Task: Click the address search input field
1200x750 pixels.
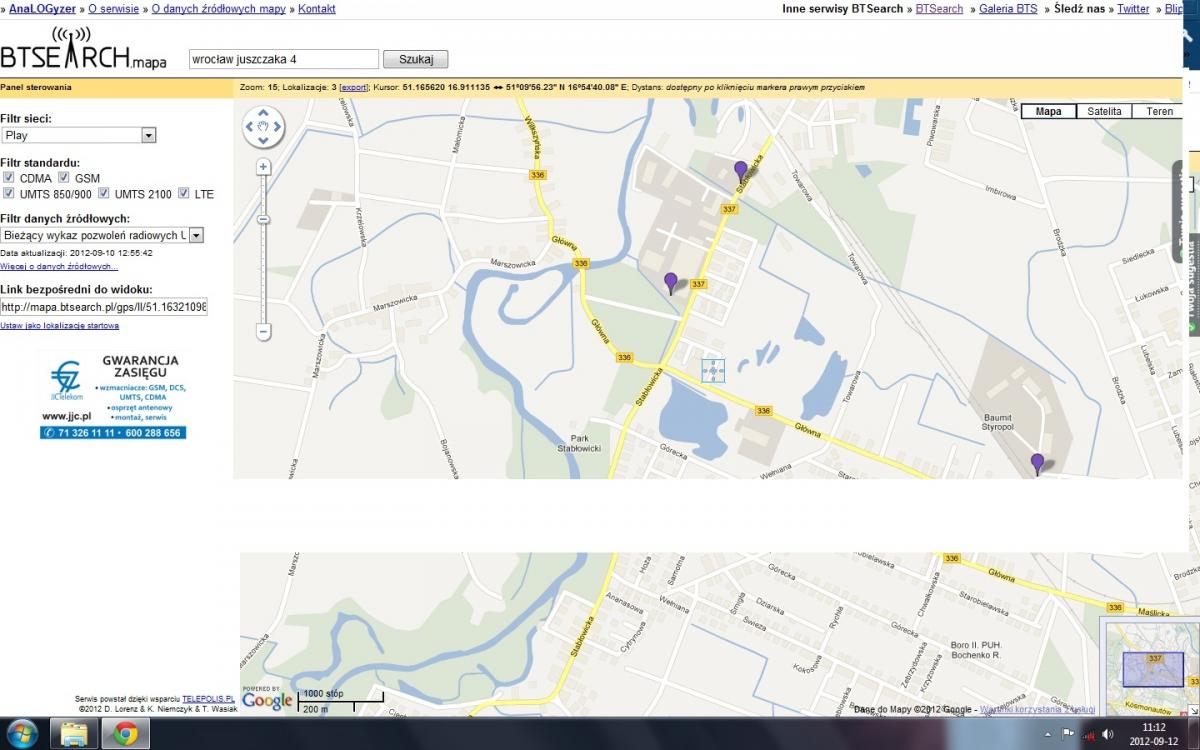Action: coord(284,59)
